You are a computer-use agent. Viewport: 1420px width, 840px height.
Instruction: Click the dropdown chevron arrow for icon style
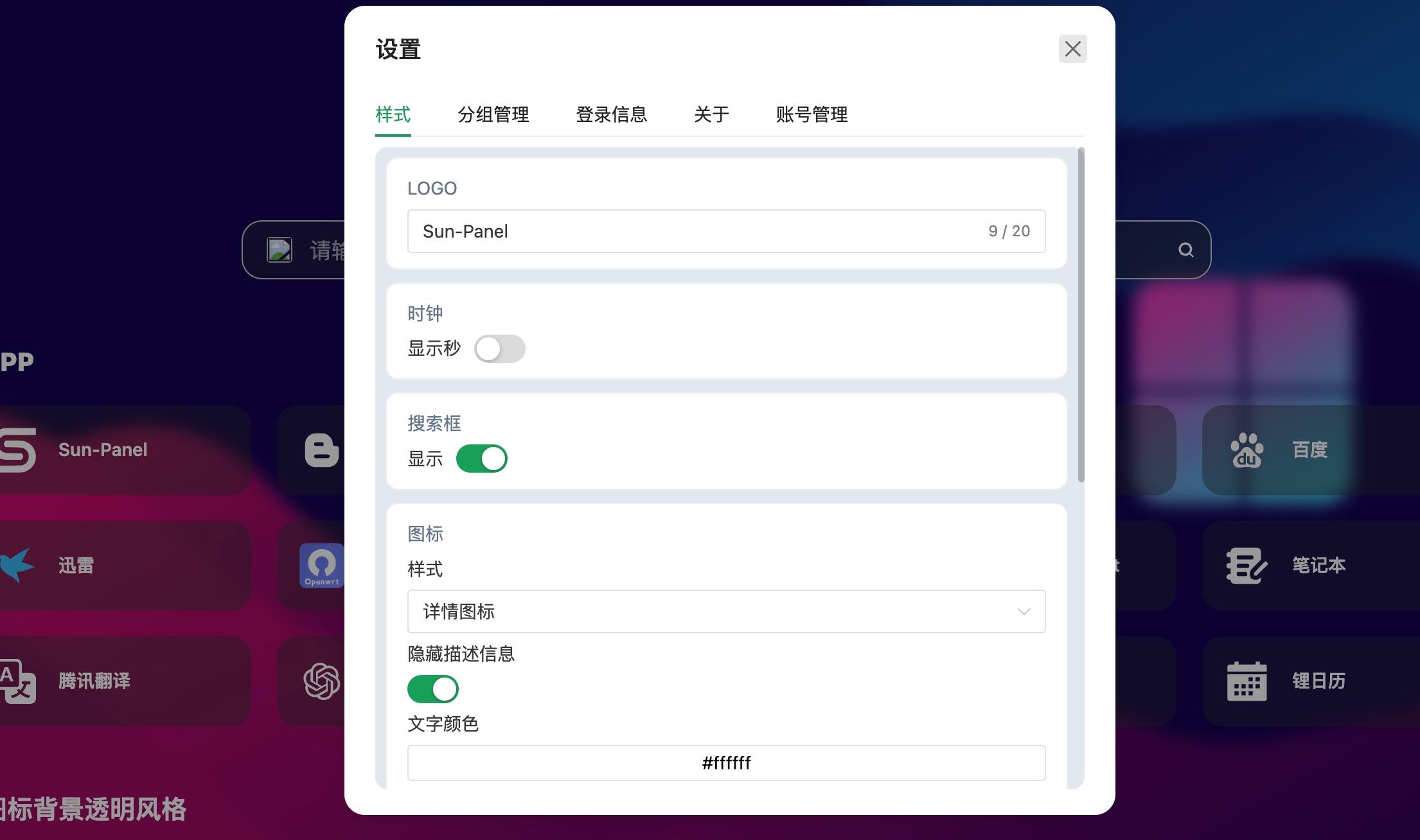pos(1024,611)
